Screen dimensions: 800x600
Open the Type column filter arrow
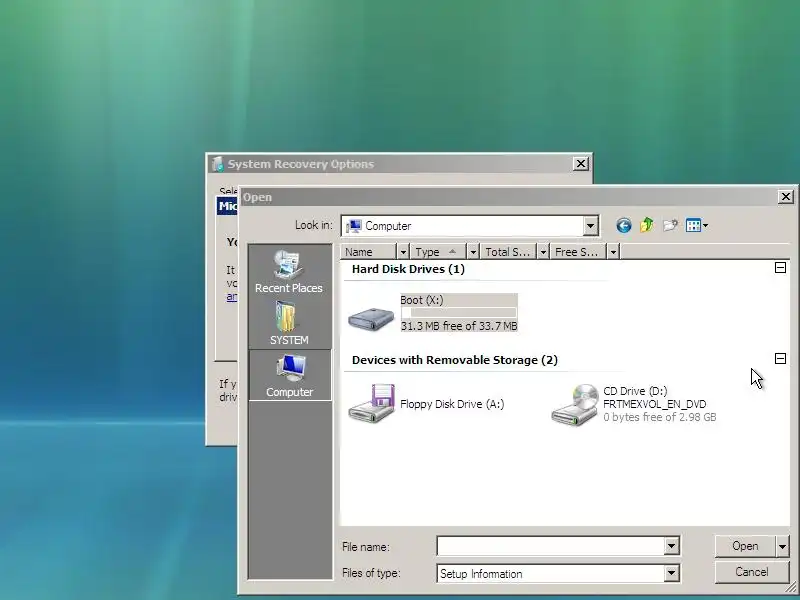point(473,252)
